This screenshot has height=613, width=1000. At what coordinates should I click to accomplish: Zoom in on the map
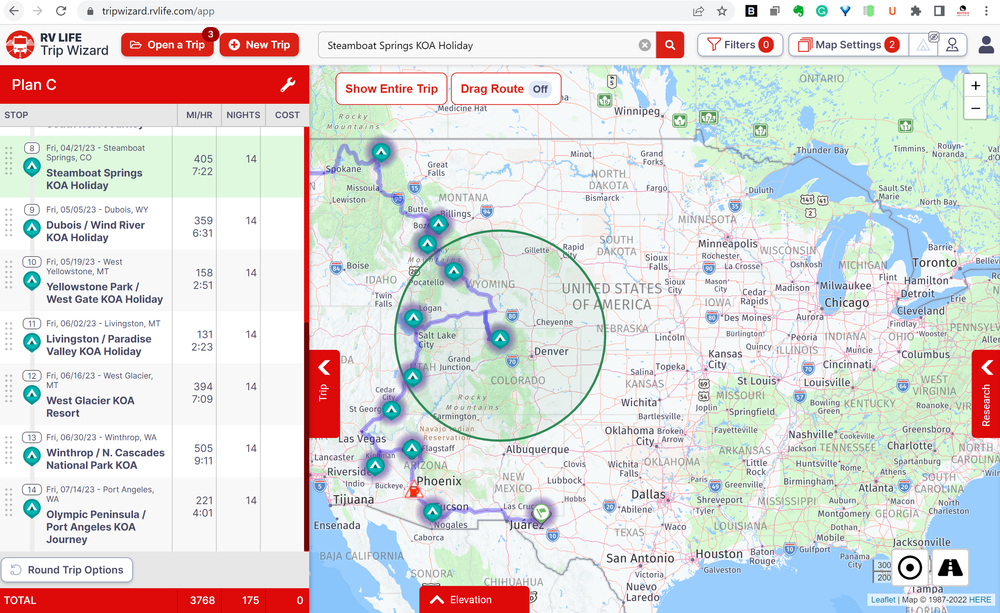click(975, 86)
